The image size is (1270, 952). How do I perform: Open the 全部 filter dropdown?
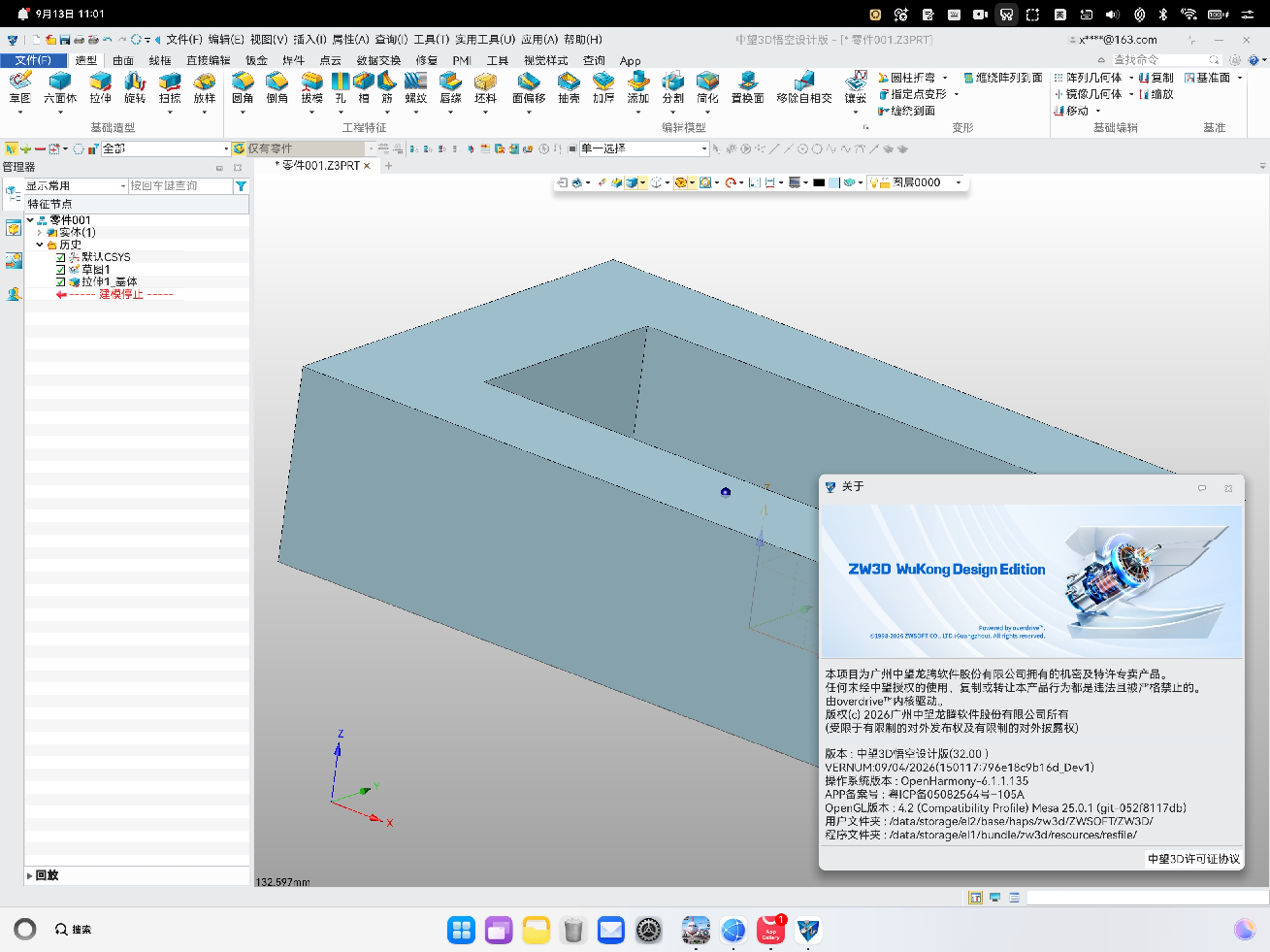tap(226, 149)
